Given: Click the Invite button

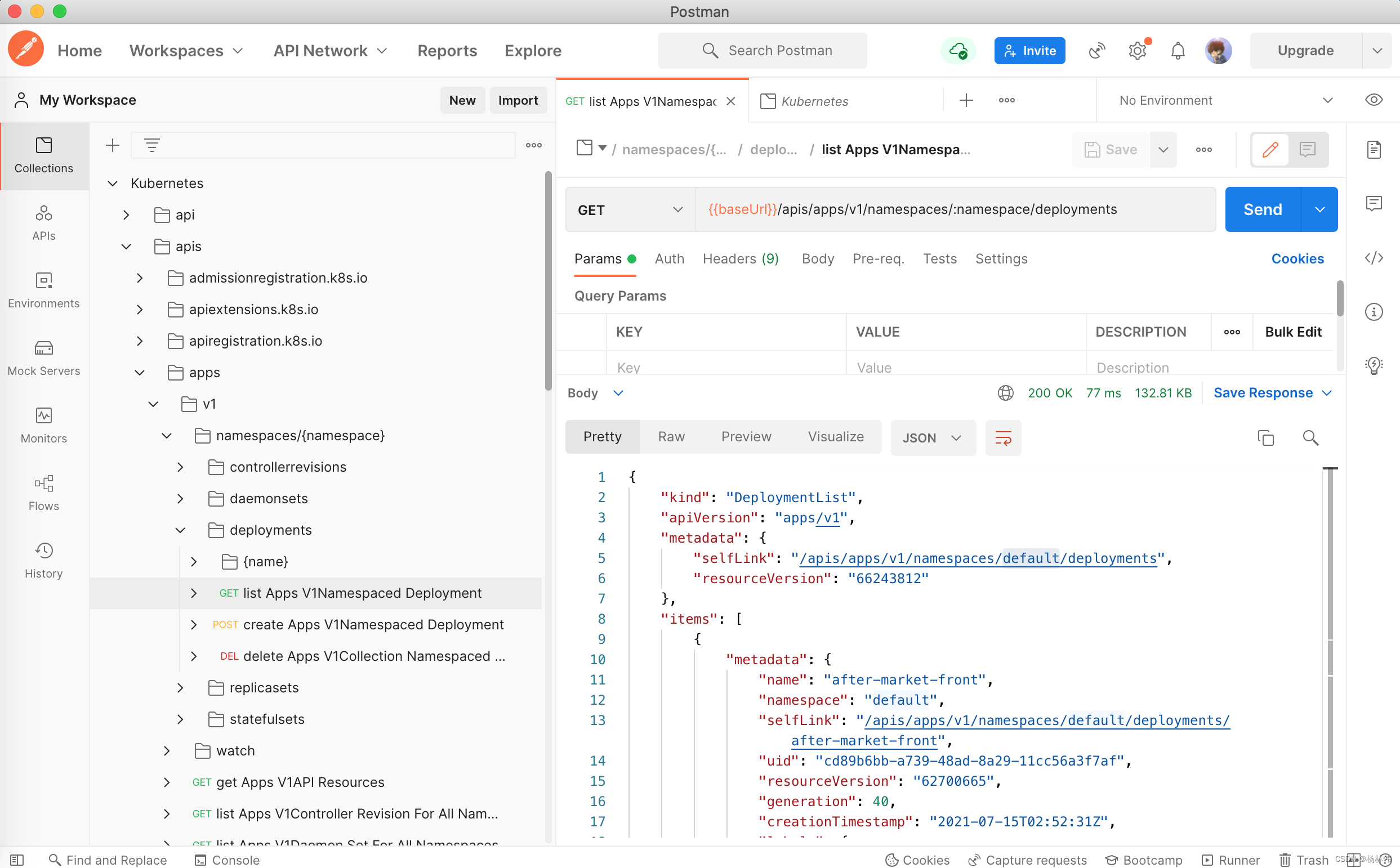Looking at the screenshot, I should coord(1029,51).
